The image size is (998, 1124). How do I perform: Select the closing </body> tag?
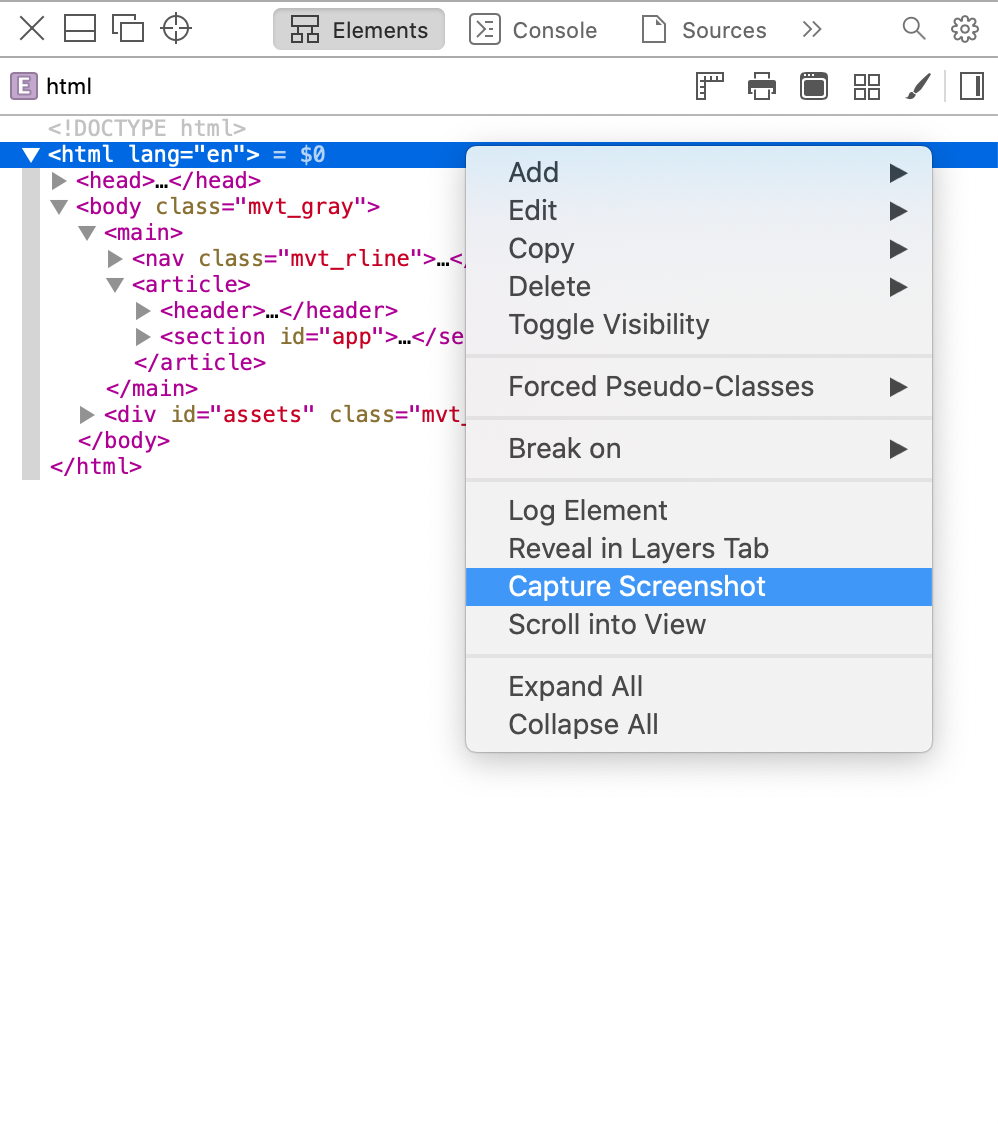pos(124,441)
